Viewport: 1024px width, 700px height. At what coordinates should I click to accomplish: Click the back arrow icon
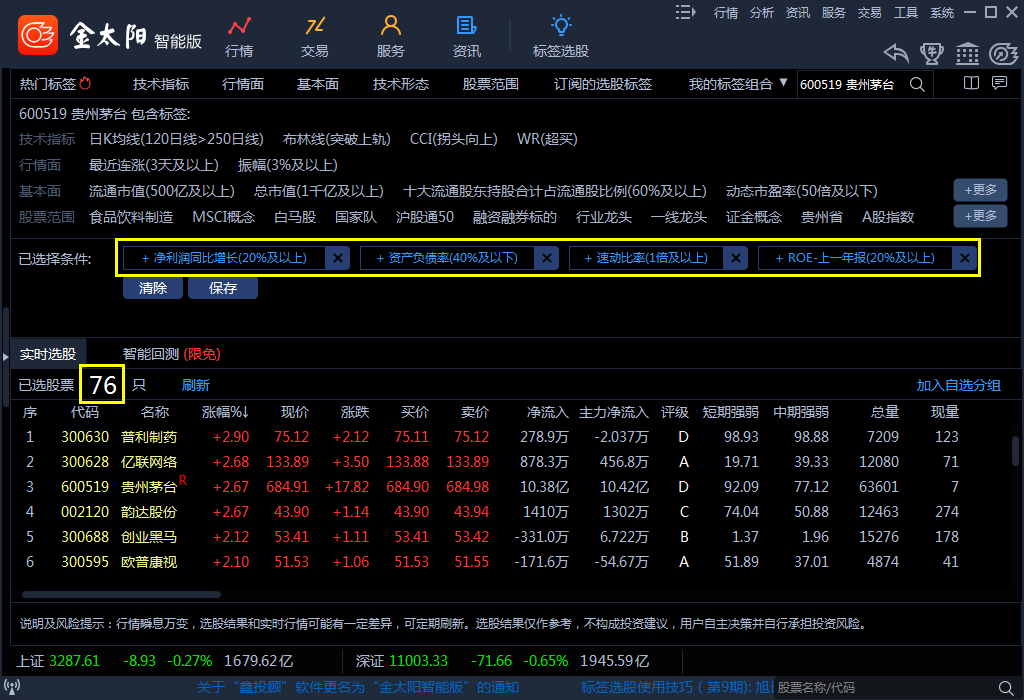click(x=896, y=54)
